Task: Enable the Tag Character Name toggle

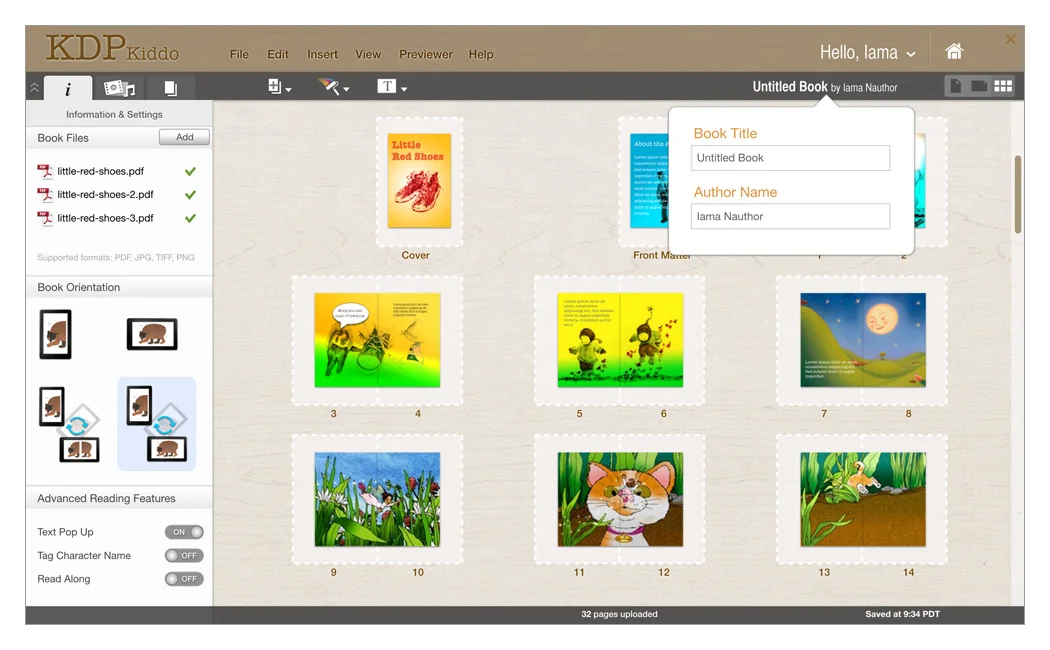Action: (184, 556)
